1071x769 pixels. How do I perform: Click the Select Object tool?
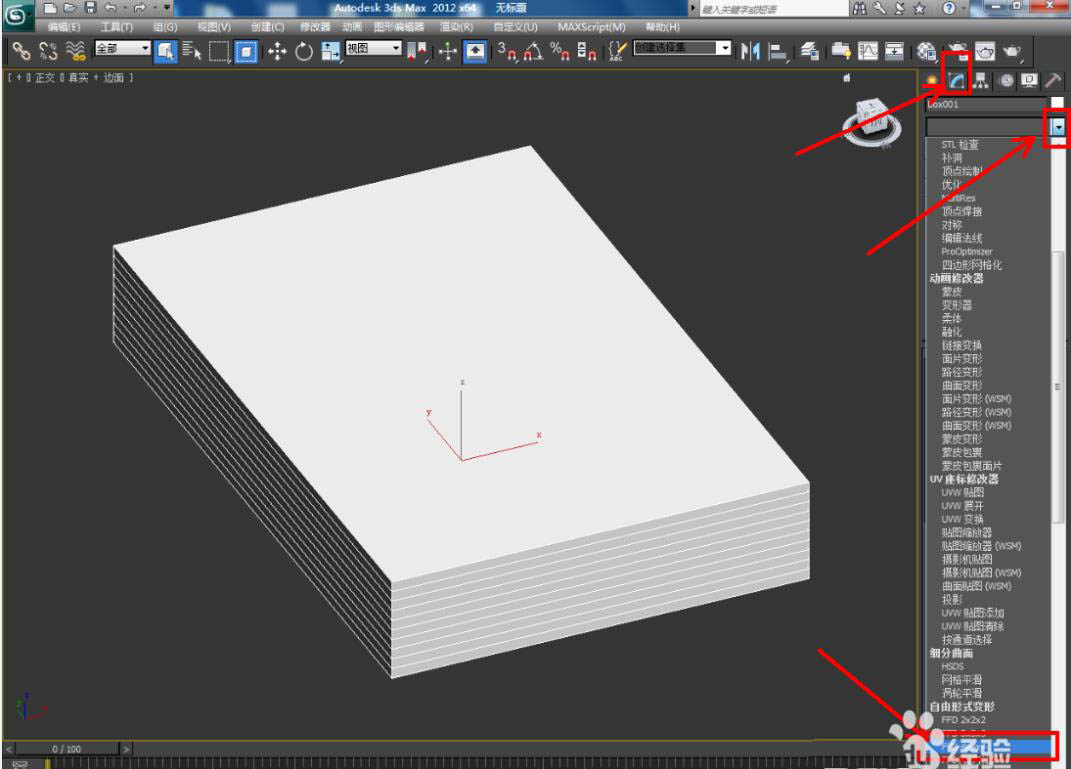pos(165,50)
